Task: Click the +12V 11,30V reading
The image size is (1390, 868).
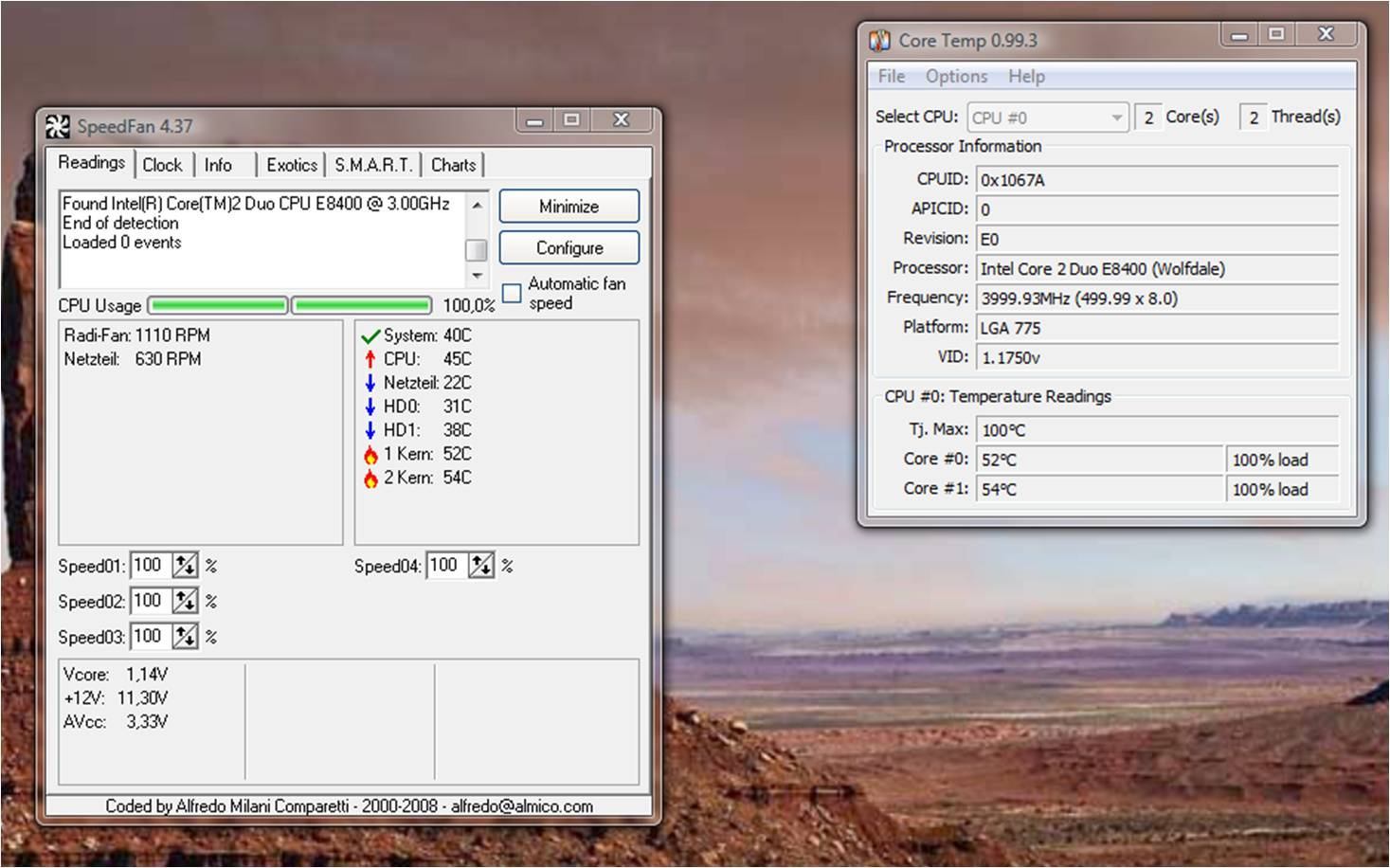Action: tap(116, 698)
